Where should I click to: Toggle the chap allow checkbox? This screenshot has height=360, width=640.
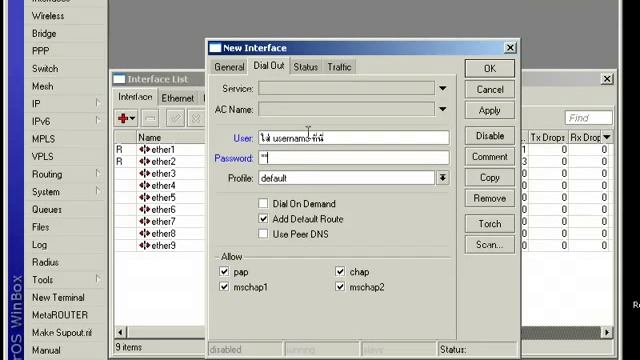point(340,271)
